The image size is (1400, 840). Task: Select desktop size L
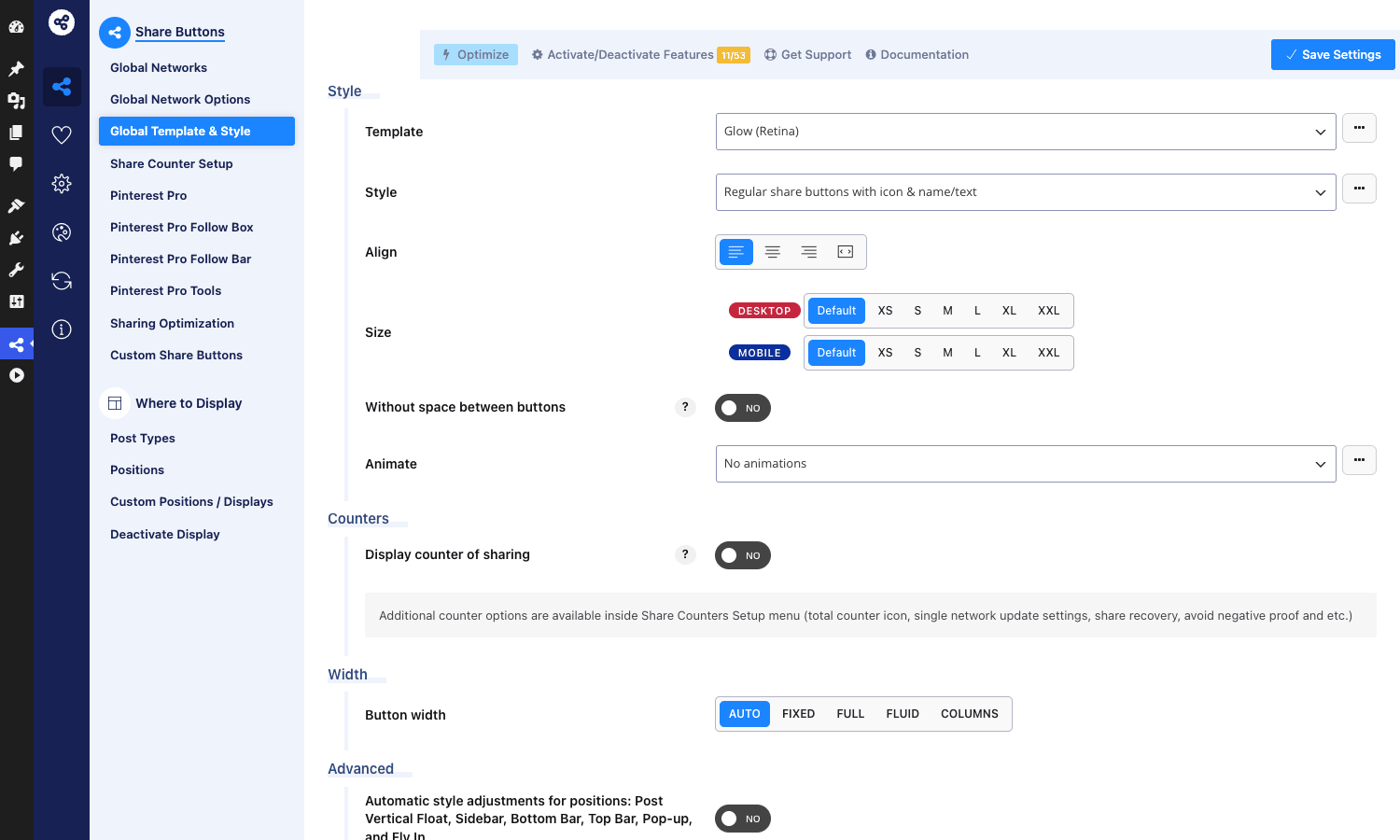pyautogui.click(x=977, y=311)
